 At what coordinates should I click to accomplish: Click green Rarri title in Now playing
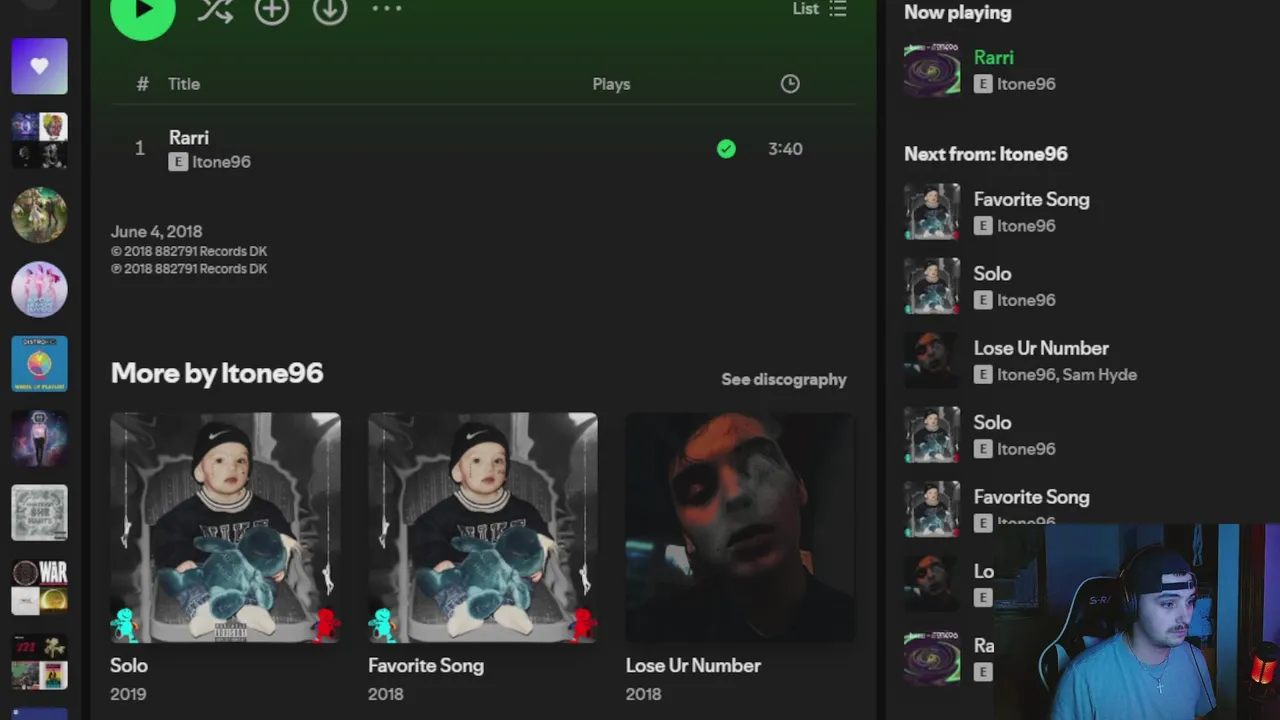993,58
